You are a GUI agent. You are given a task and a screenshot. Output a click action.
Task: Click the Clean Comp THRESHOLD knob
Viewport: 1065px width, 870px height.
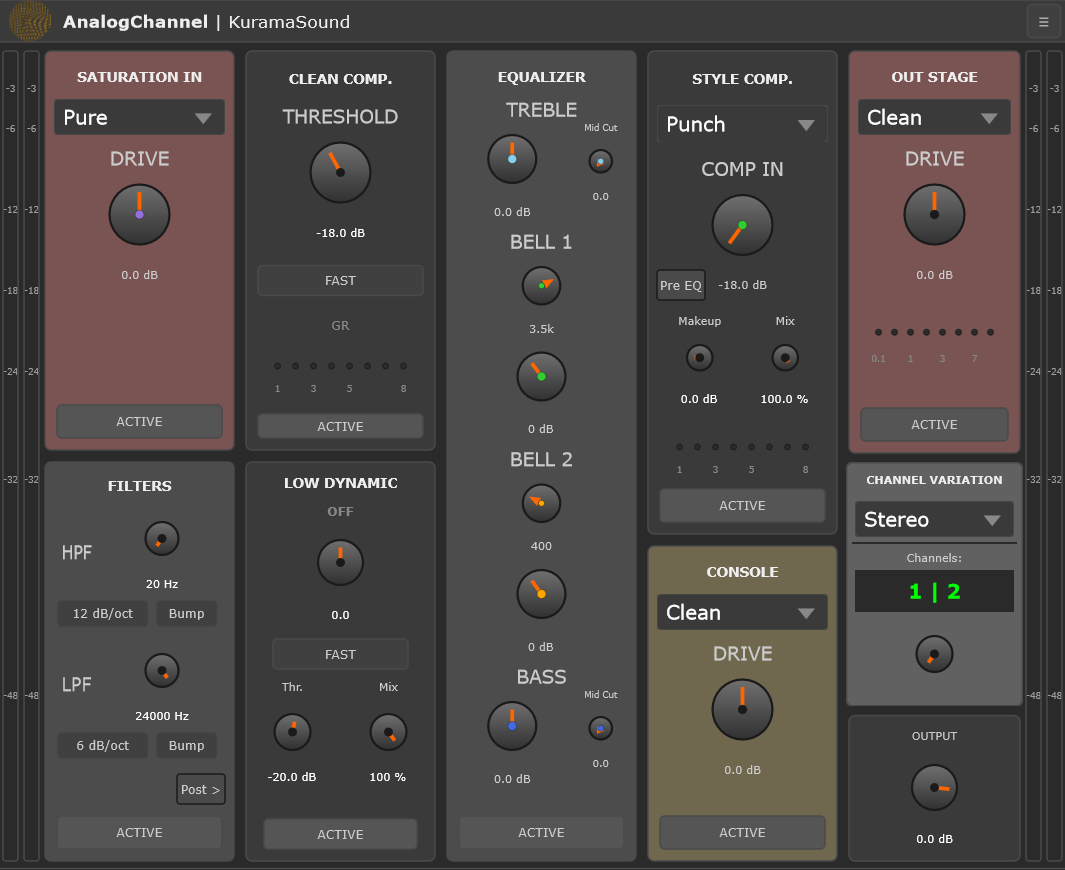340,173
